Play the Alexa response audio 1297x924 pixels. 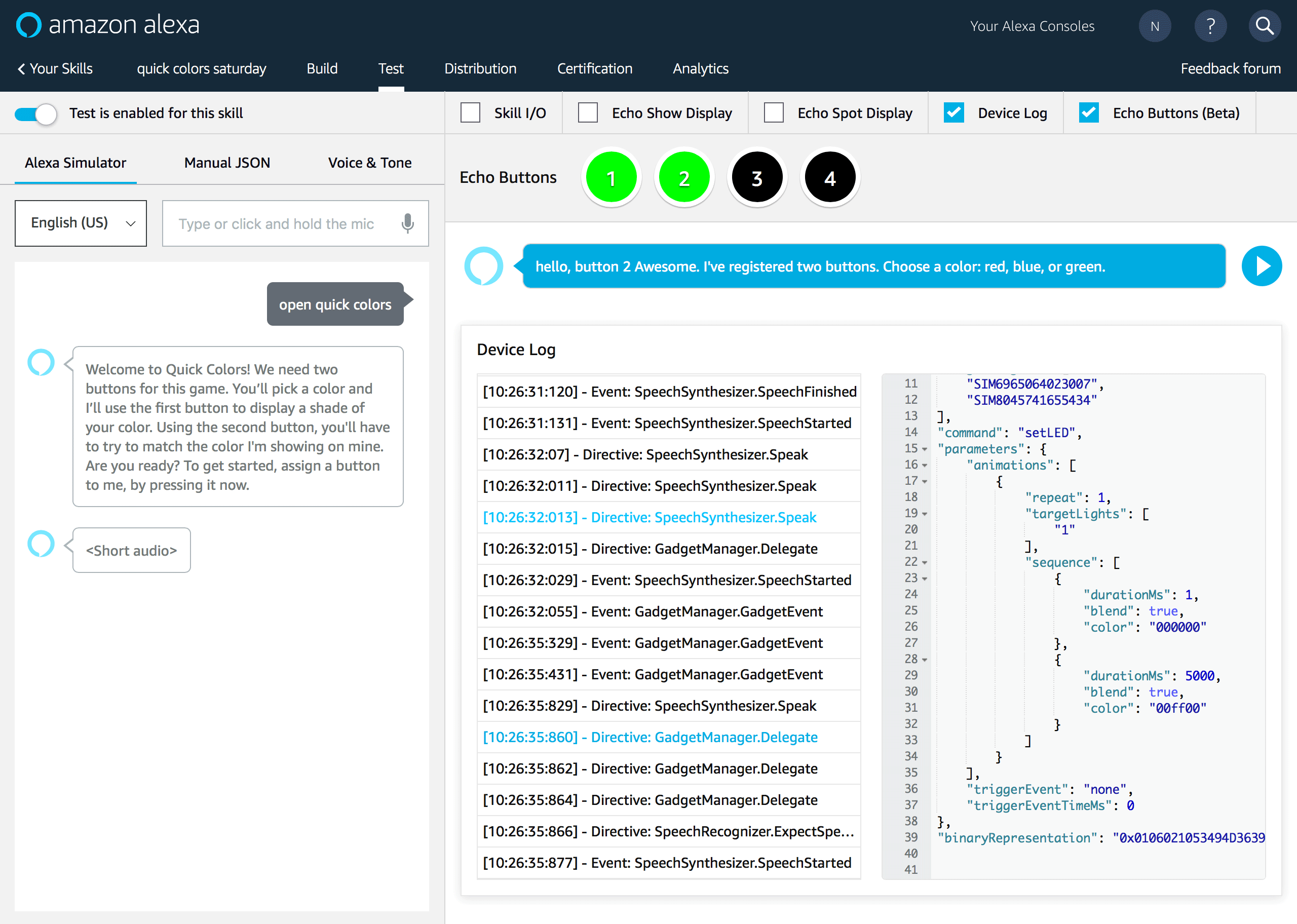coord(1261,266)
